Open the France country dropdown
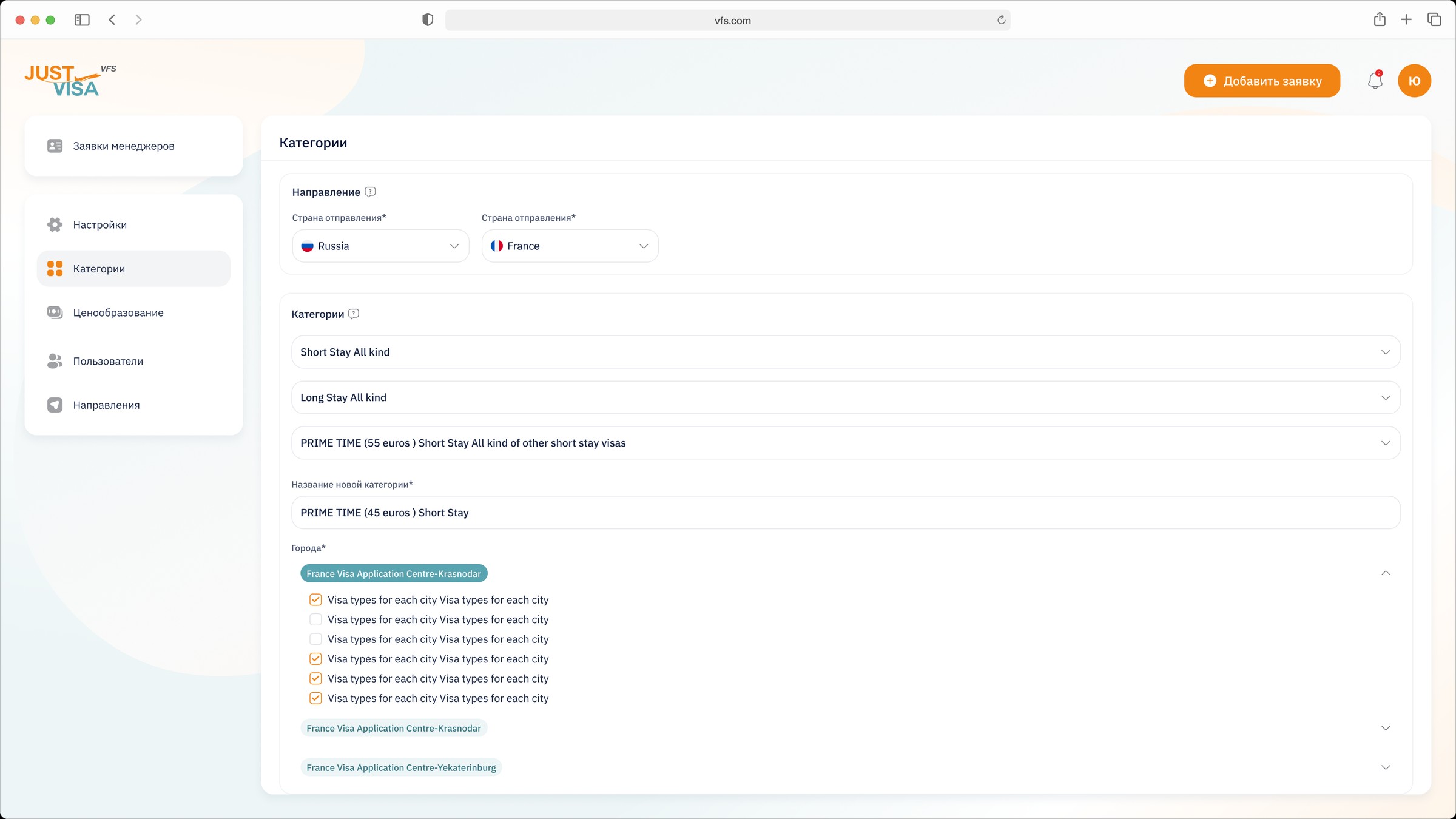 point(570,246)
